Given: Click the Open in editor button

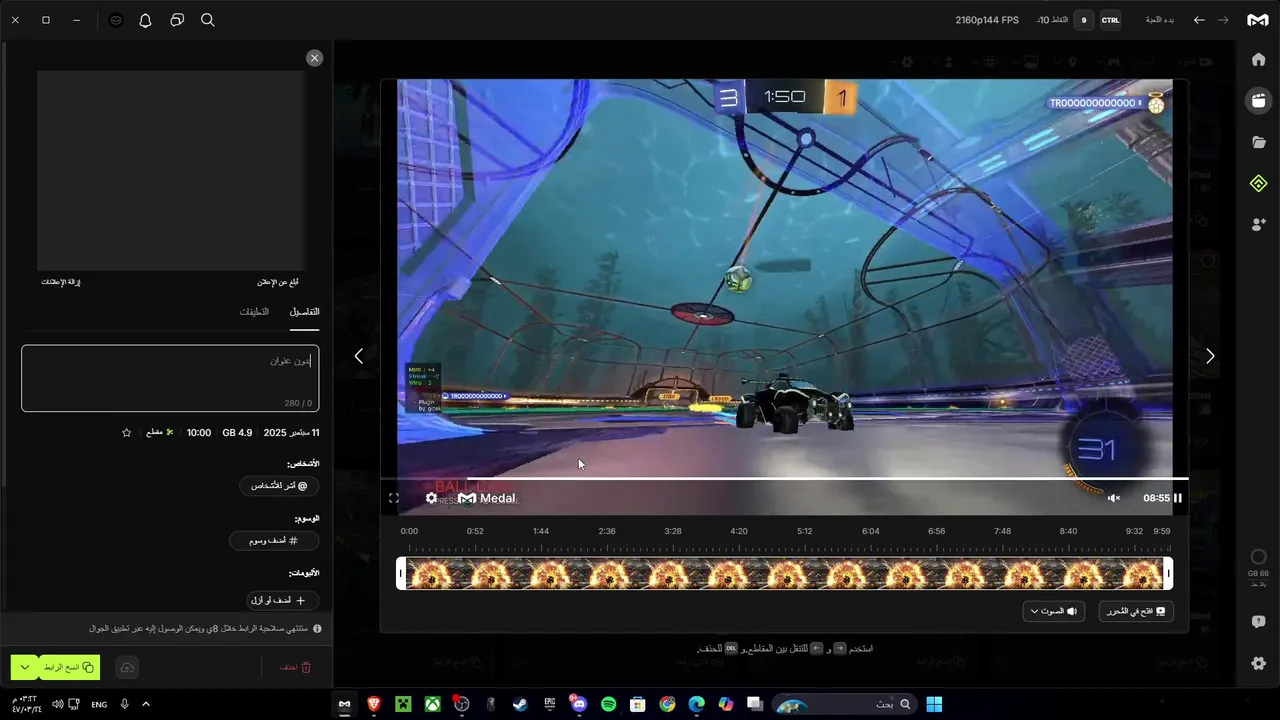Looking at the screenshot, I should coord(1136,611).
